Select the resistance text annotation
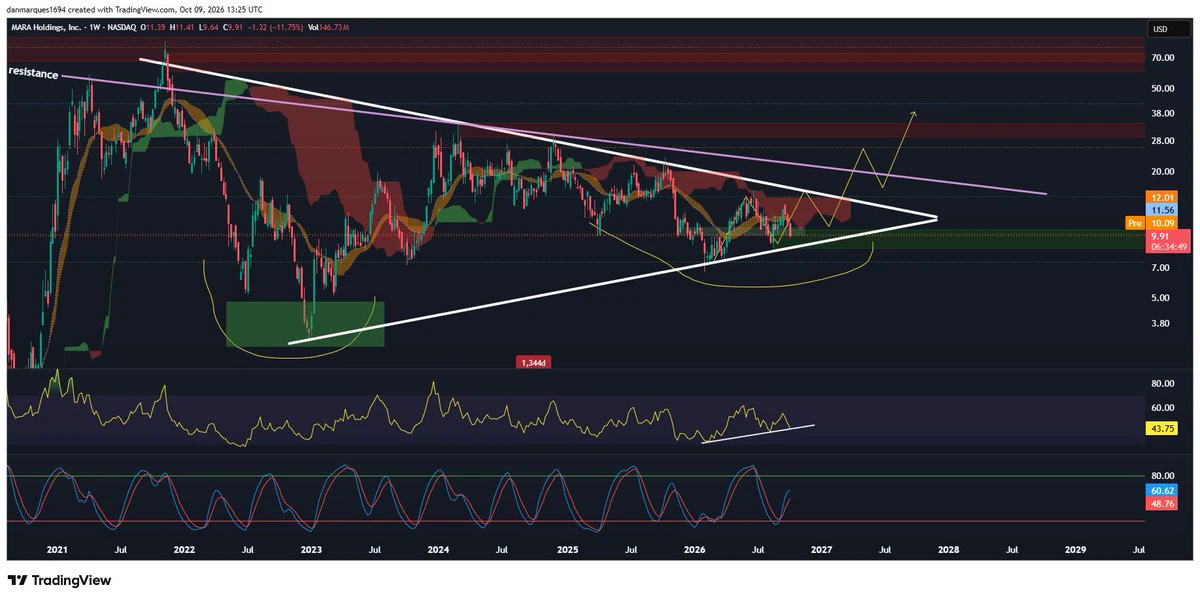Image resolution: width=1200 pixels, height=600 pixels. coord(33,73)
